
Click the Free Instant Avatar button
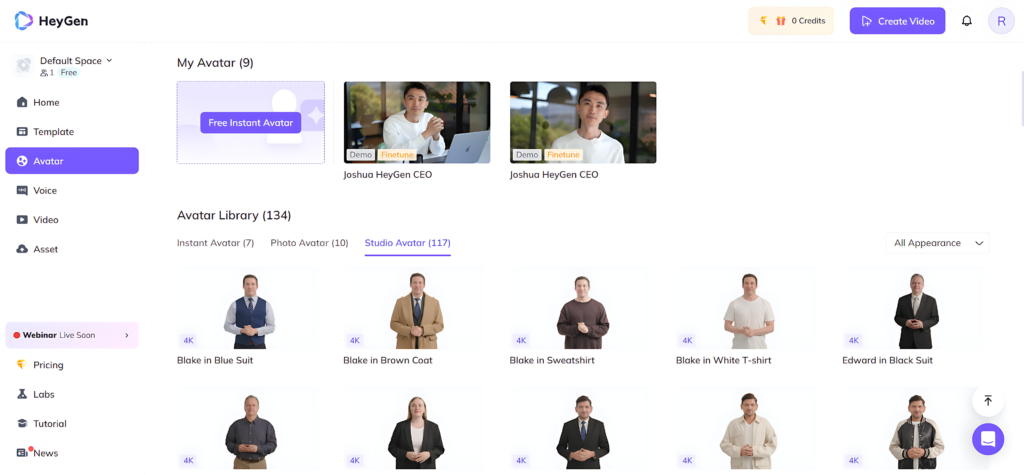(x=251, y=123)
